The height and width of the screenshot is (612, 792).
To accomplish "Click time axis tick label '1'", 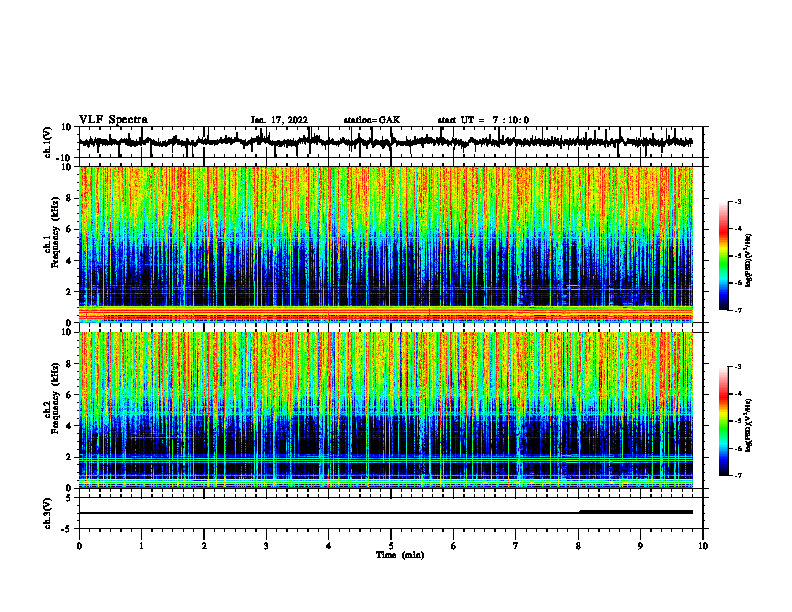I will [x=141, y=546].
